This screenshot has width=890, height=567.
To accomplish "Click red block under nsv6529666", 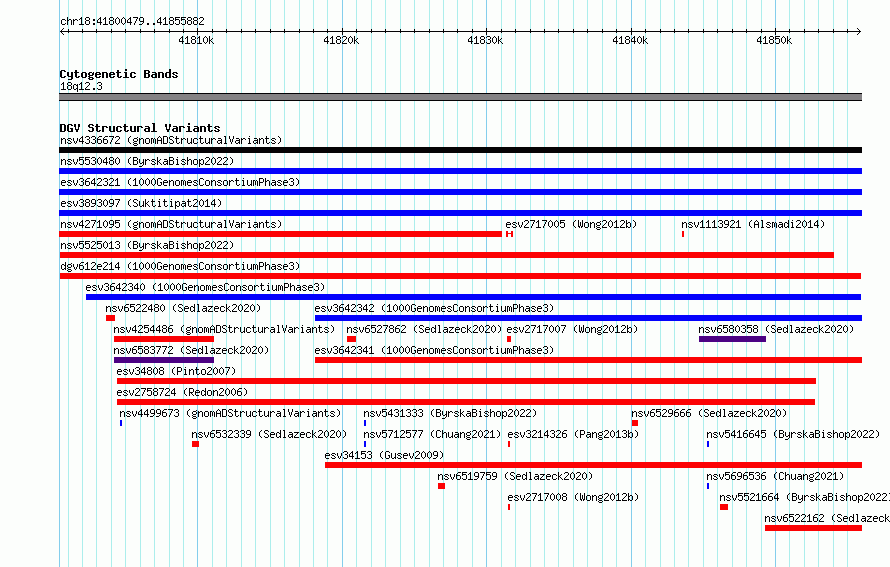I will (635, 423).
